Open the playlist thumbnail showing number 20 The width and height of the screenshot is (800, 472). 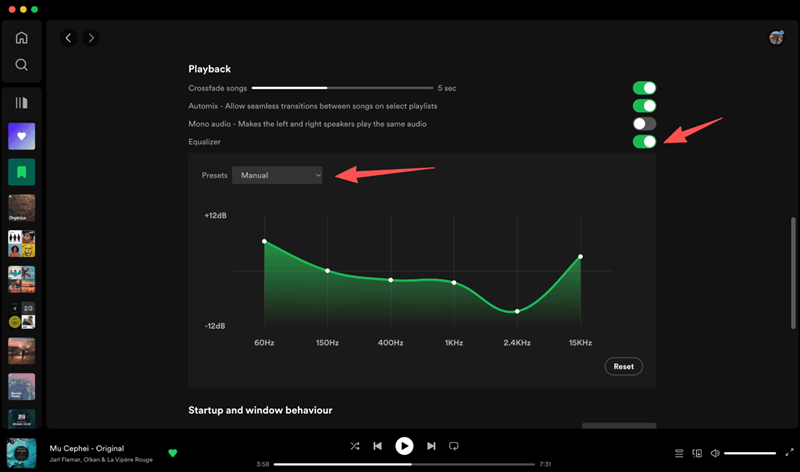pyautogui.click(x=21, y=315)
